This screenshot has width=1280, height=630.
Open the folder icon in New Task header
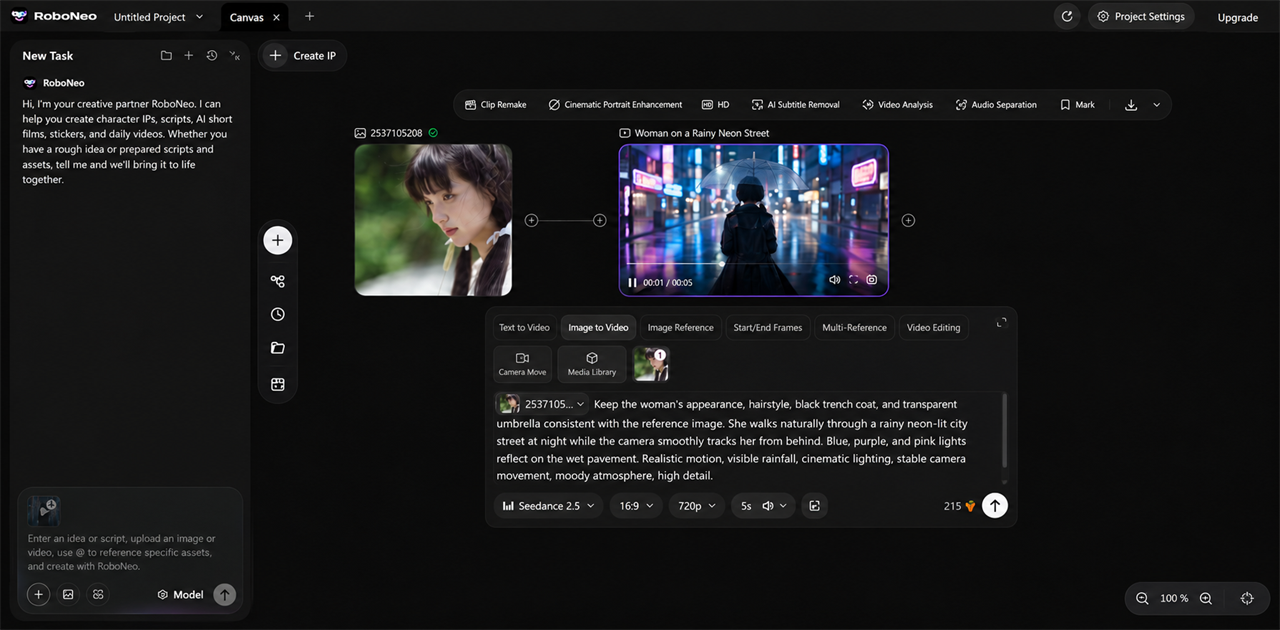[x=166, y=56]
